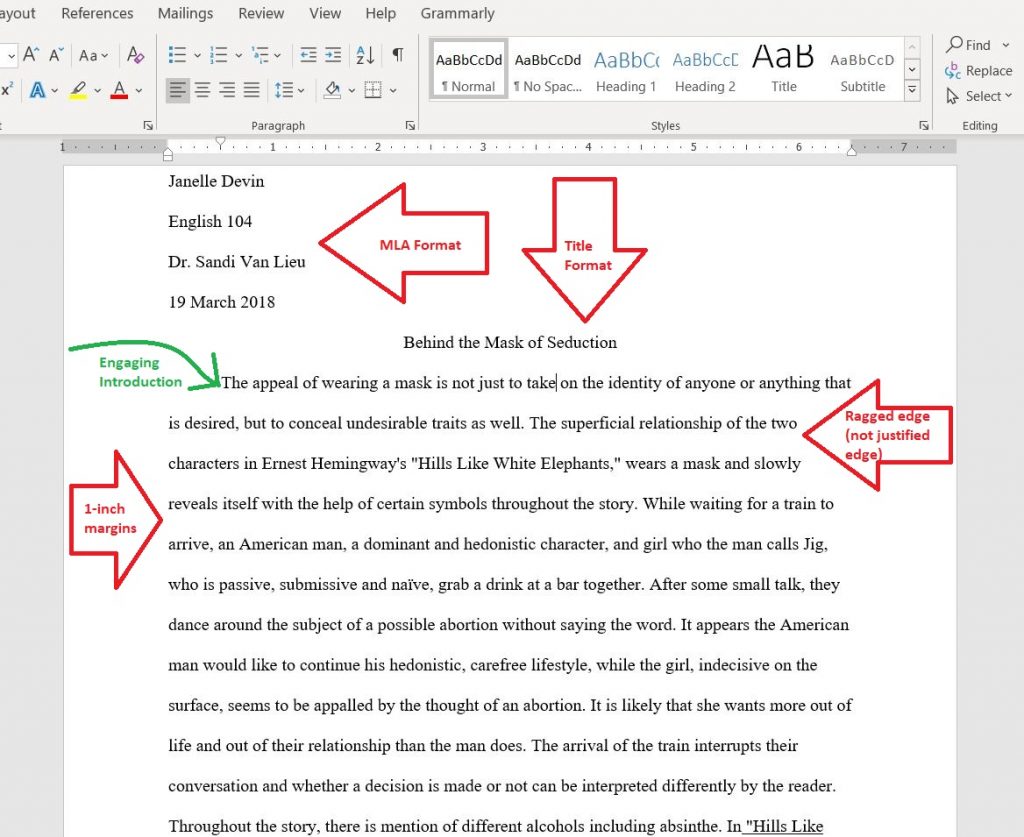The image size is (1024, 837).
Task: Click the Text Effects icon
Action: 39,88
